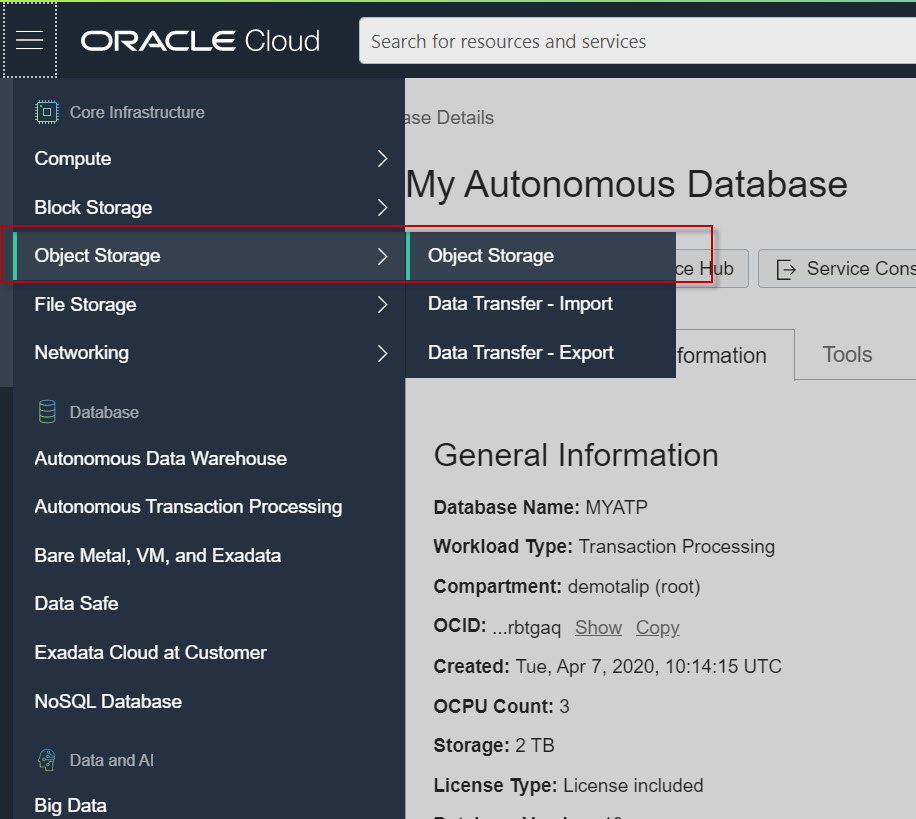The image size is (916, 819).
Task: Copy the database OCID
Action: point(657,626)
